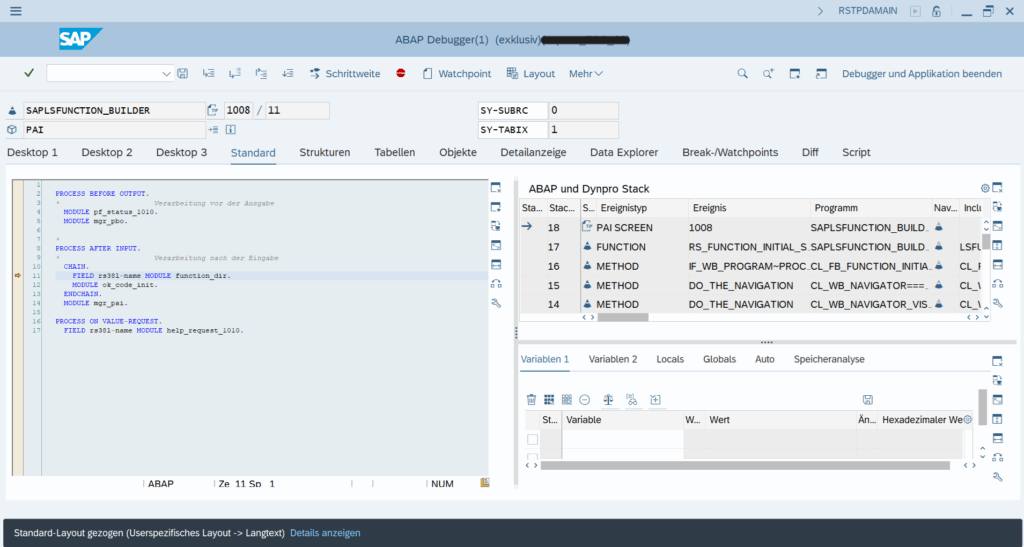The height and width of the screenshot is (547, 1024).
Task: Click source line MODULE mgr_pai
Action: click(95, 303)
